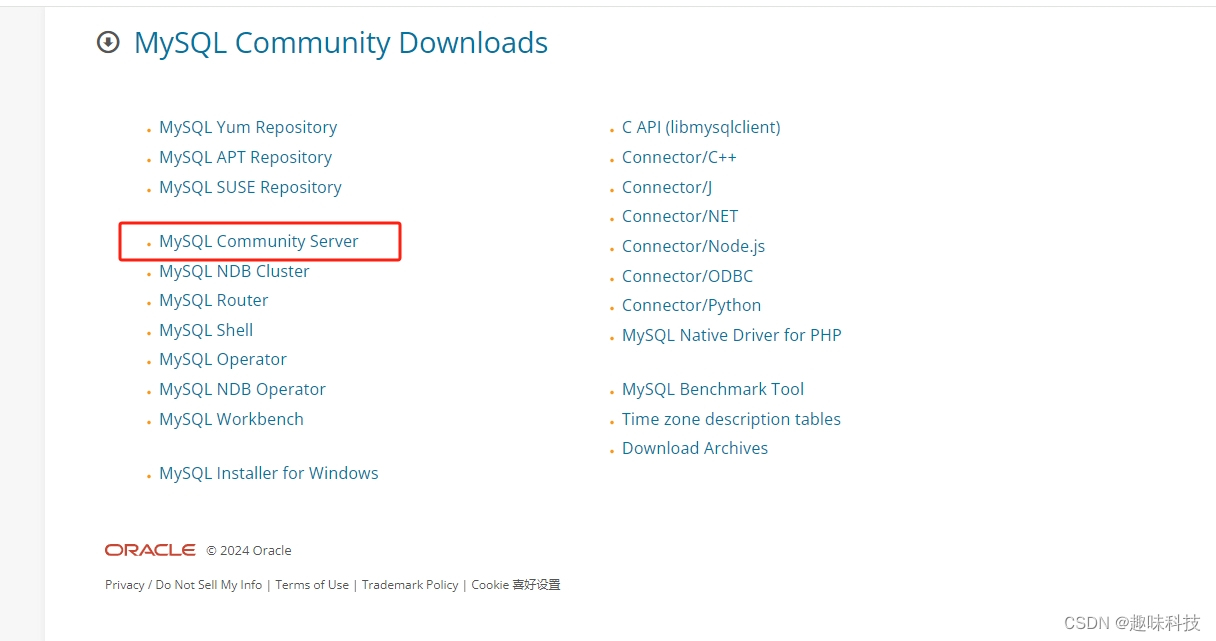The width and height of the screenshot is (1216, 641).
Task: Open the Connector/Node.js download link
Action: (x=693, y=246)
